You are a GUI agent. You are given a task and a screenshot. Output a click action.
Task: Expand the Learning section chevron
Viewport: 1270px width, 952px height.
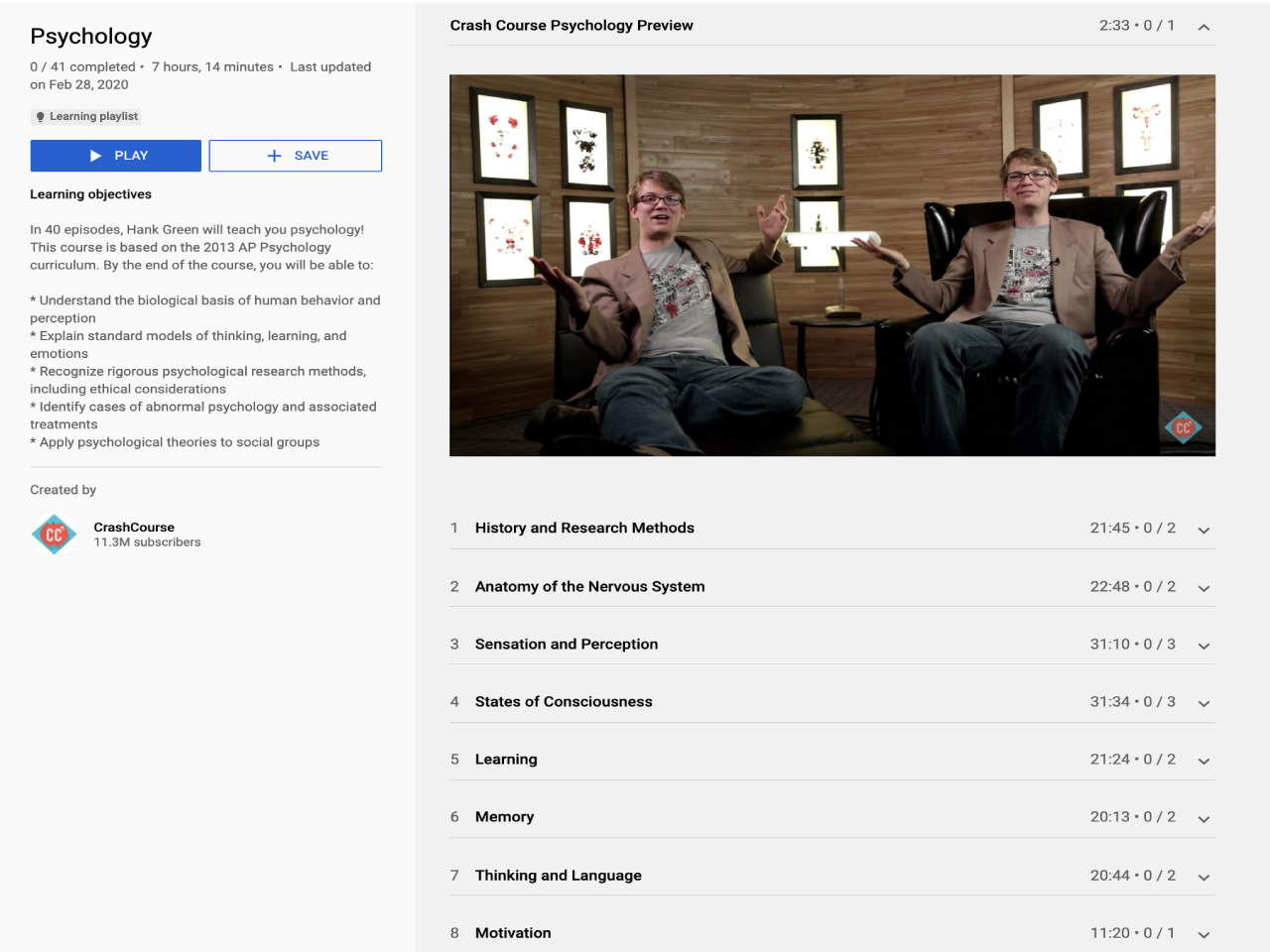tap(1204, 761)
